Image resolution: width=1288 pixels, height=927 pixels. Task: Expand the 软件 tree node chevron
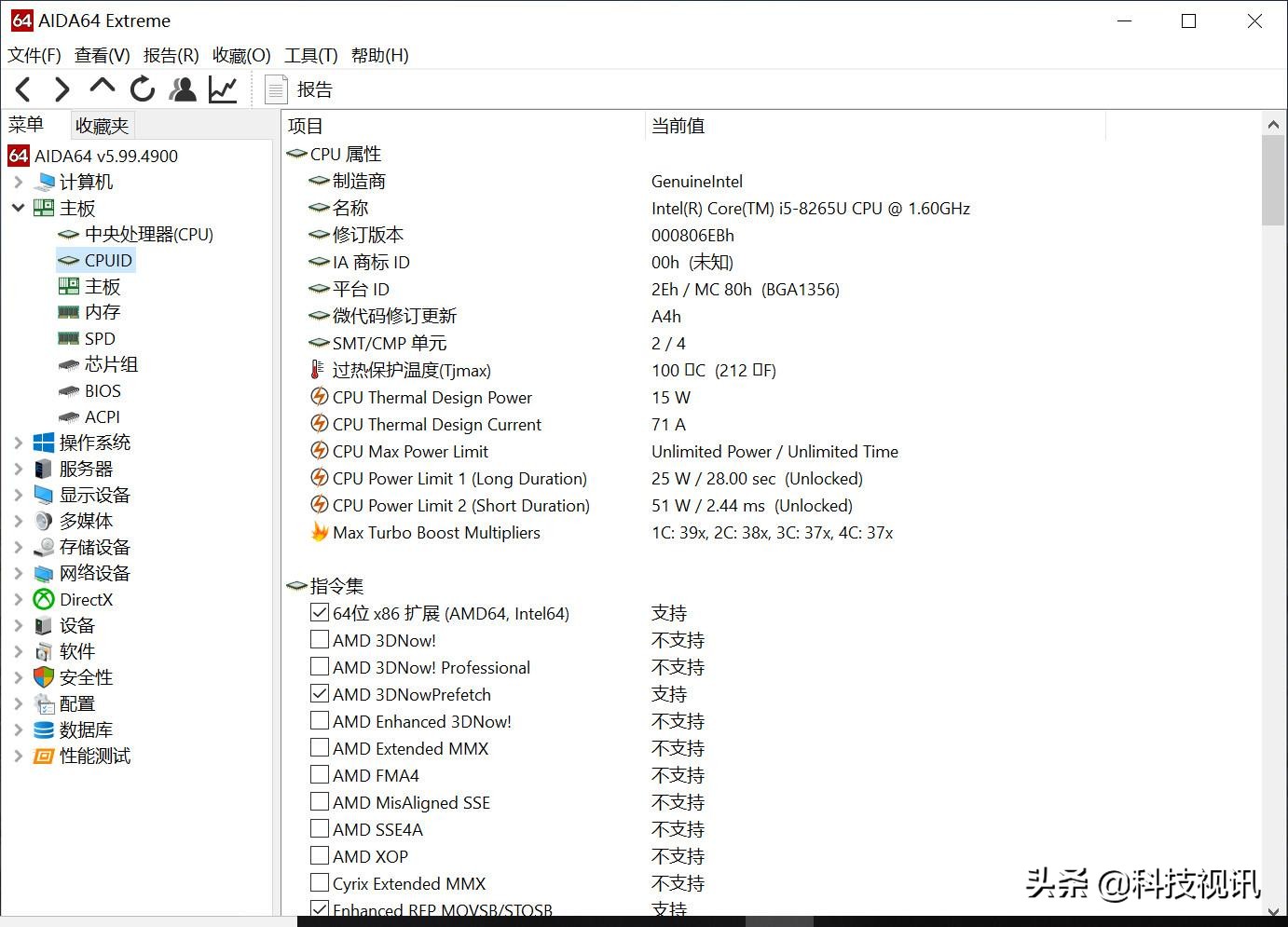coord(18,651)
